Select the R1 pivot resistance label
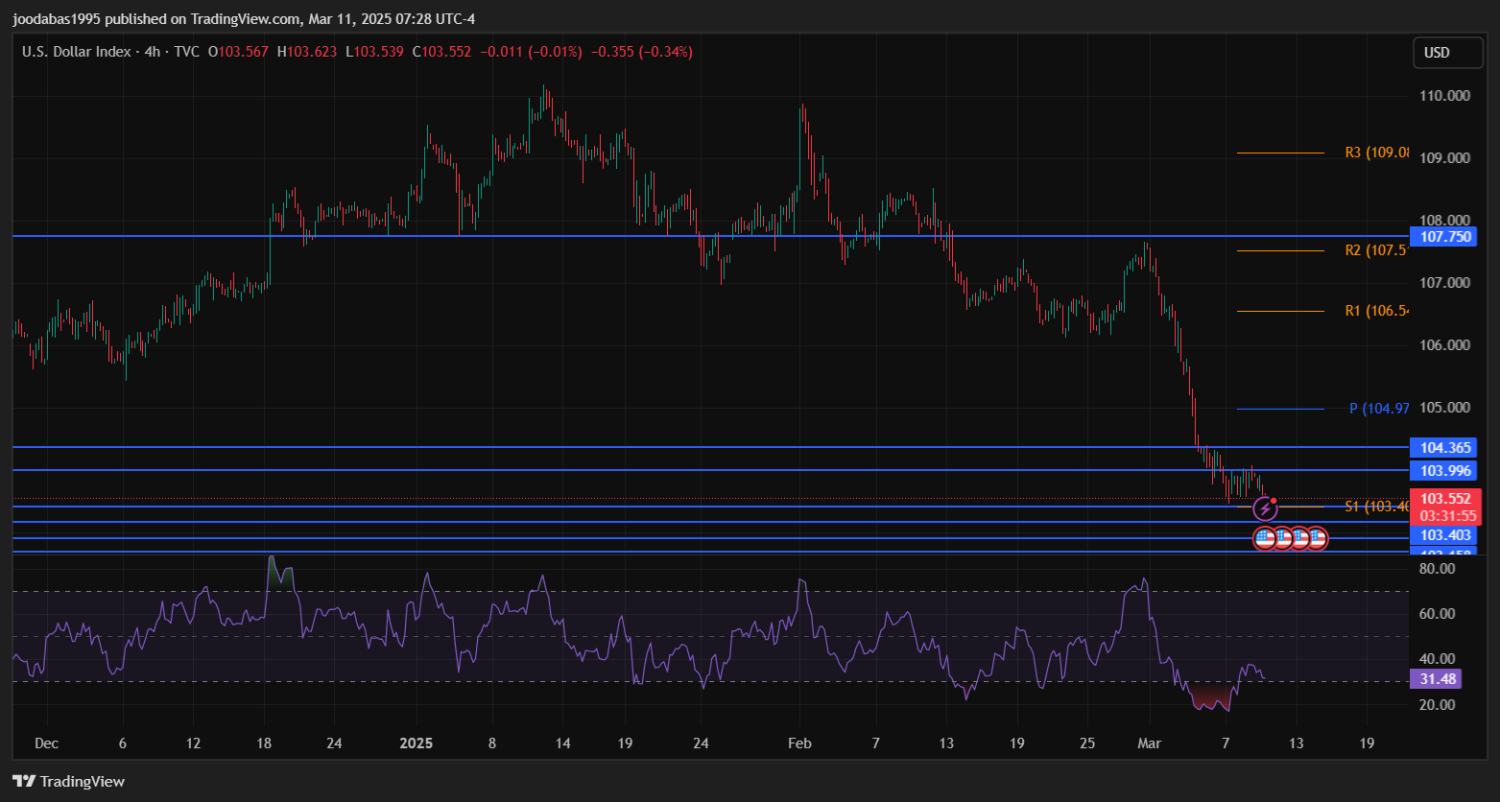Screen dimensions: 1500x802 [x=1376, y=311]
